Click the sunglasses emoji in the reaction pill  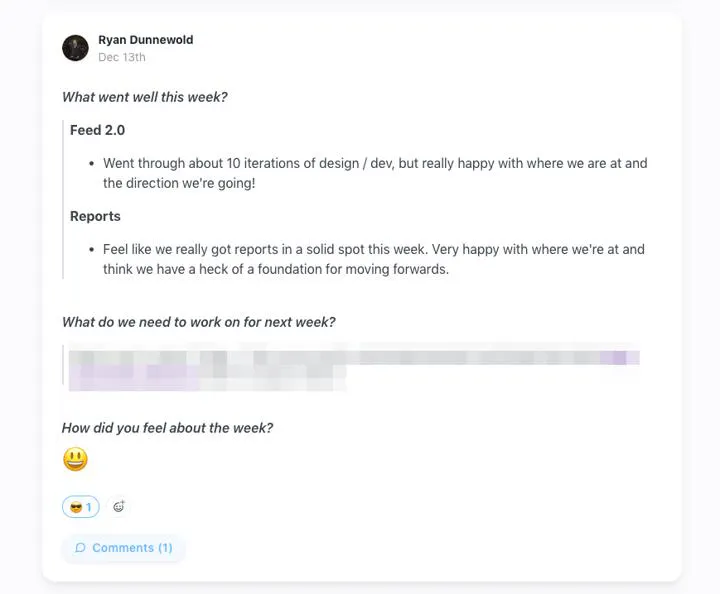pyautogui.click(x=75, y=507)
